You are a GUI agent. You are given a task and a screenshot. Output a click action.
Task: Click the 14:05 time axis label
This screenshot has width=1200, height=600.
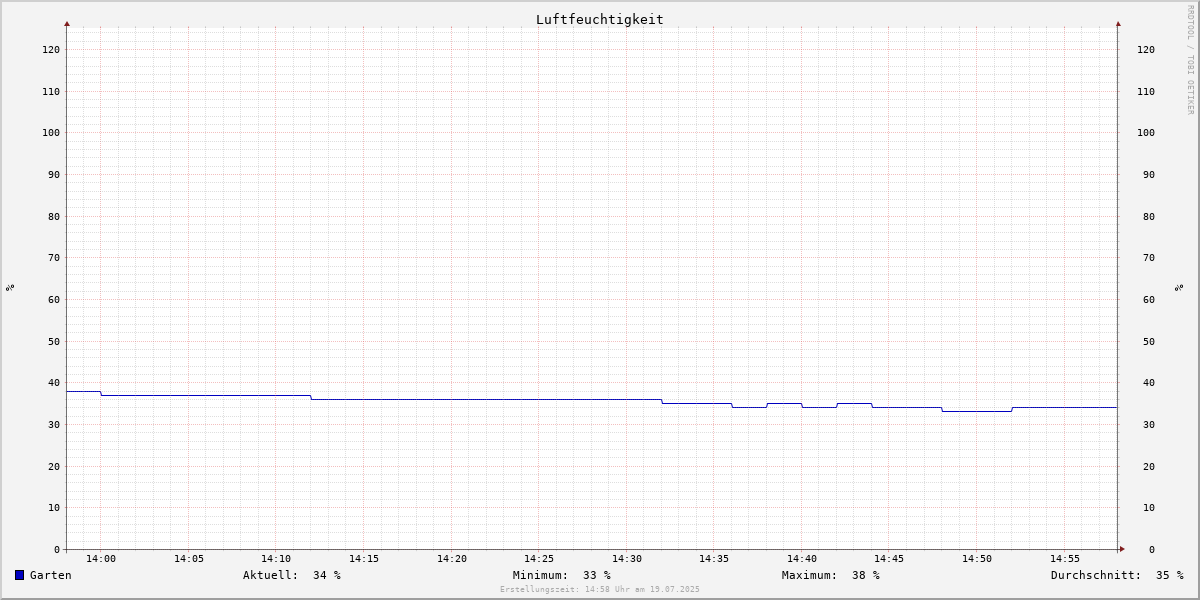[189, 559]
